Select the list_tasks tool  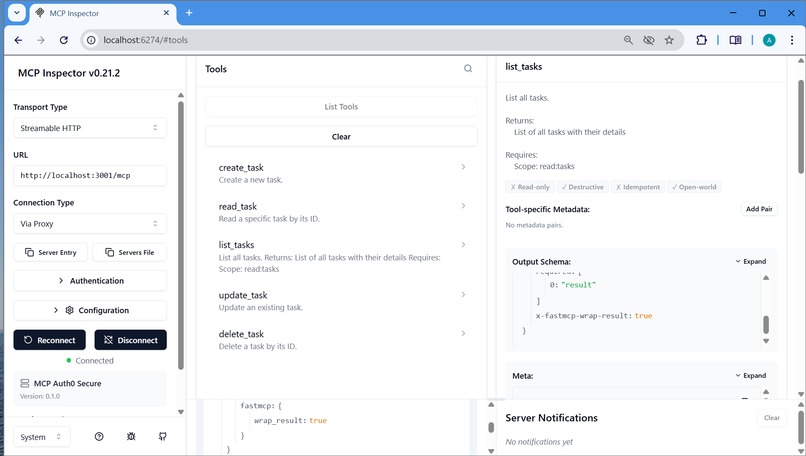[341, 257]
